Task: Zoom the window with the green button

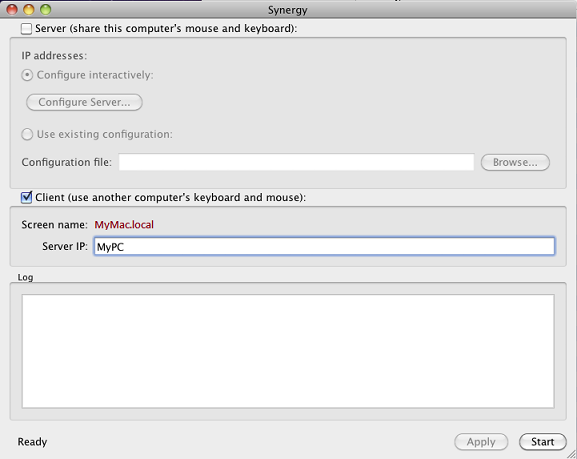Action: pyautogui.click(x=46, y=9)
